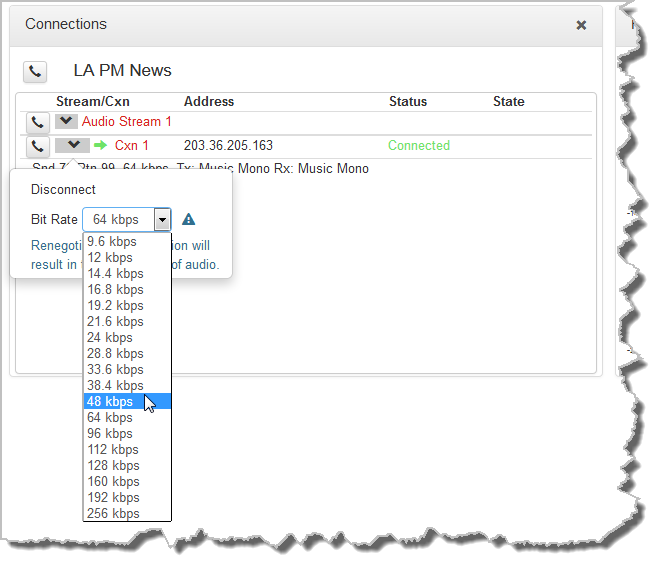The image size is (664, 574).
Task: Select 160 kbps bit rate
Action: pos(127,482)
